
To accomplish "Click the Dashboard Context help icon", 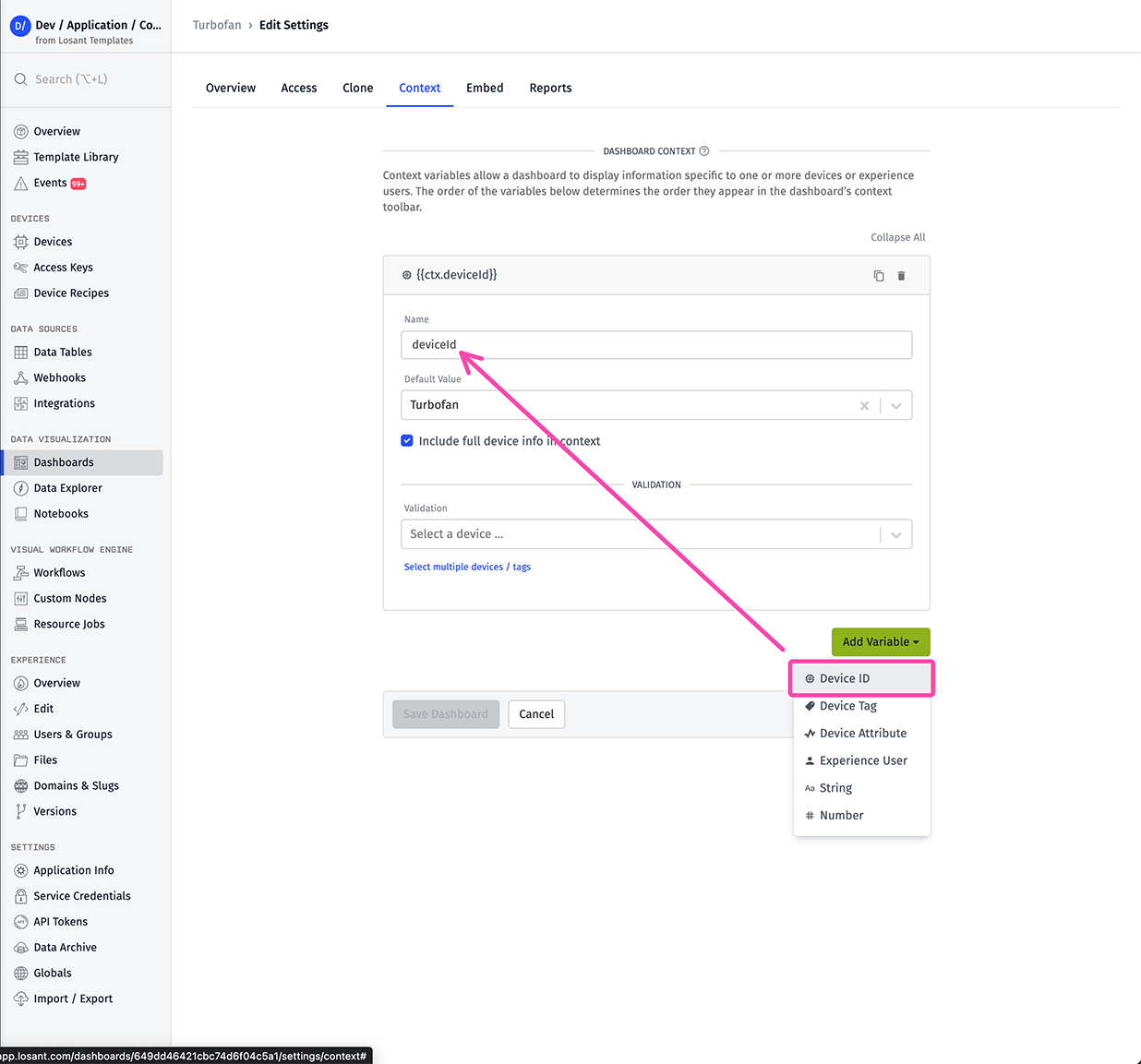I will pyautogui.click(x=704, y=151).
